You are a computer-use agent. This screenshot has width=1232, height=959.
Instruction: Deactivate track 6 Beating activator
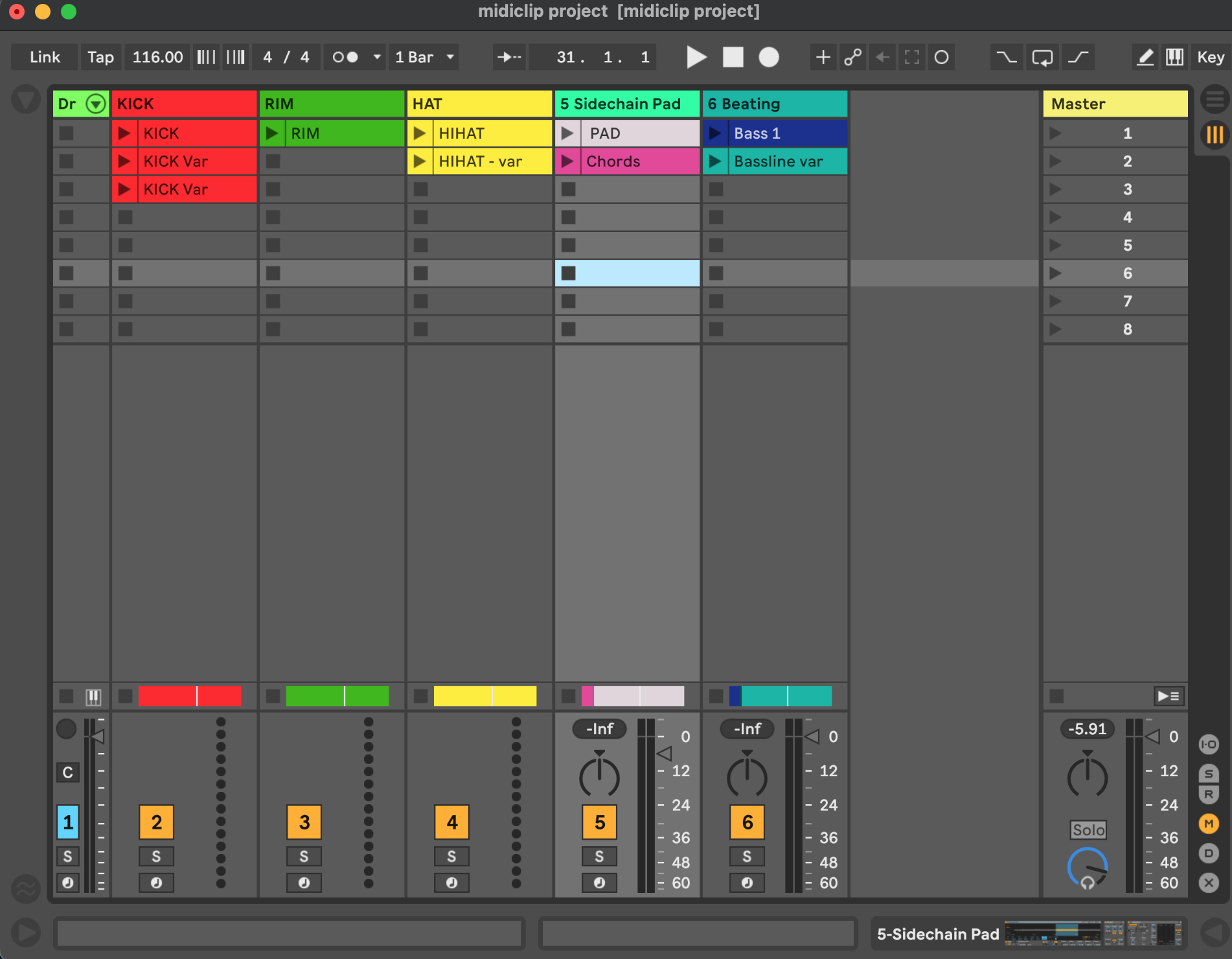coord(747,822)
